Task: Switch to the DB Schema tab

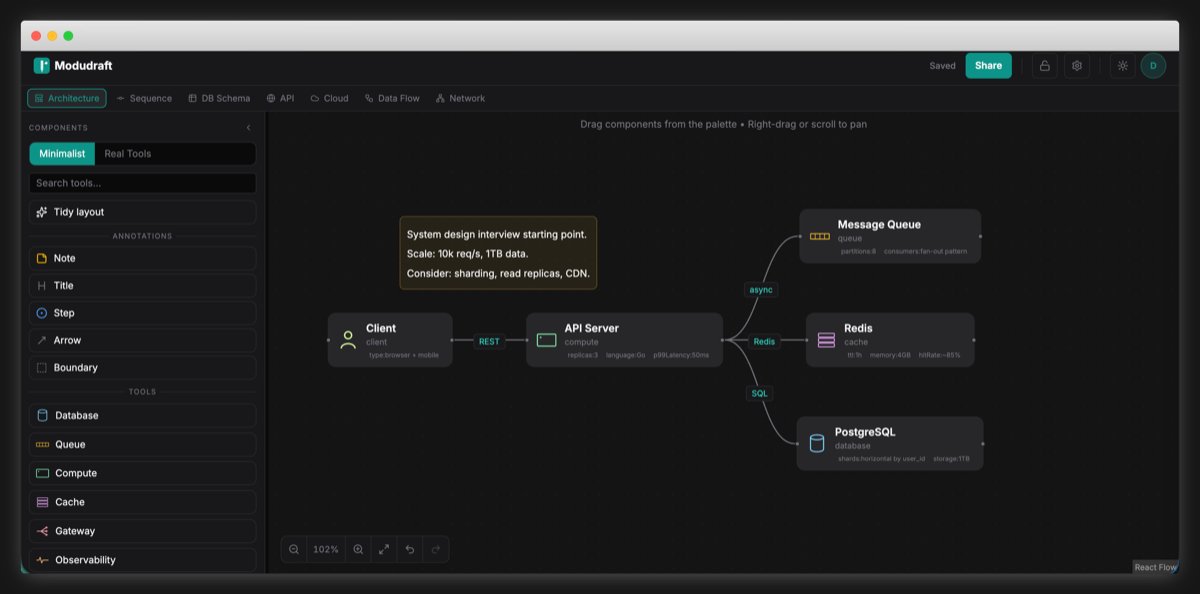Action: [219, 98]
